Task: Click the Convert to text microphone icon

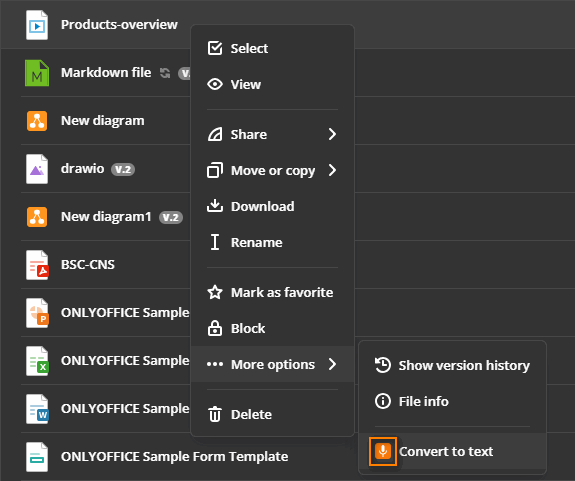Action: [382, 451]
